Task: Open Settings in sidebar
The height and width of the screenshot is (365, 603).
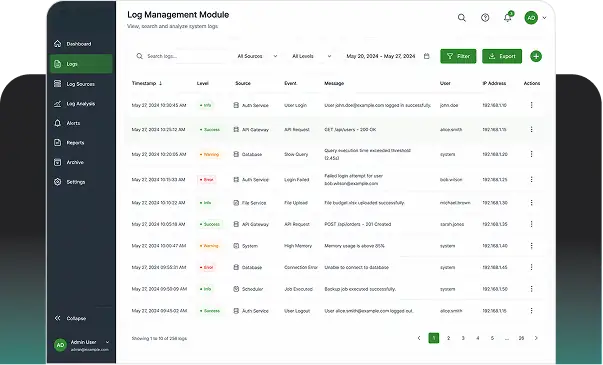Action: (x=81, y=182)
